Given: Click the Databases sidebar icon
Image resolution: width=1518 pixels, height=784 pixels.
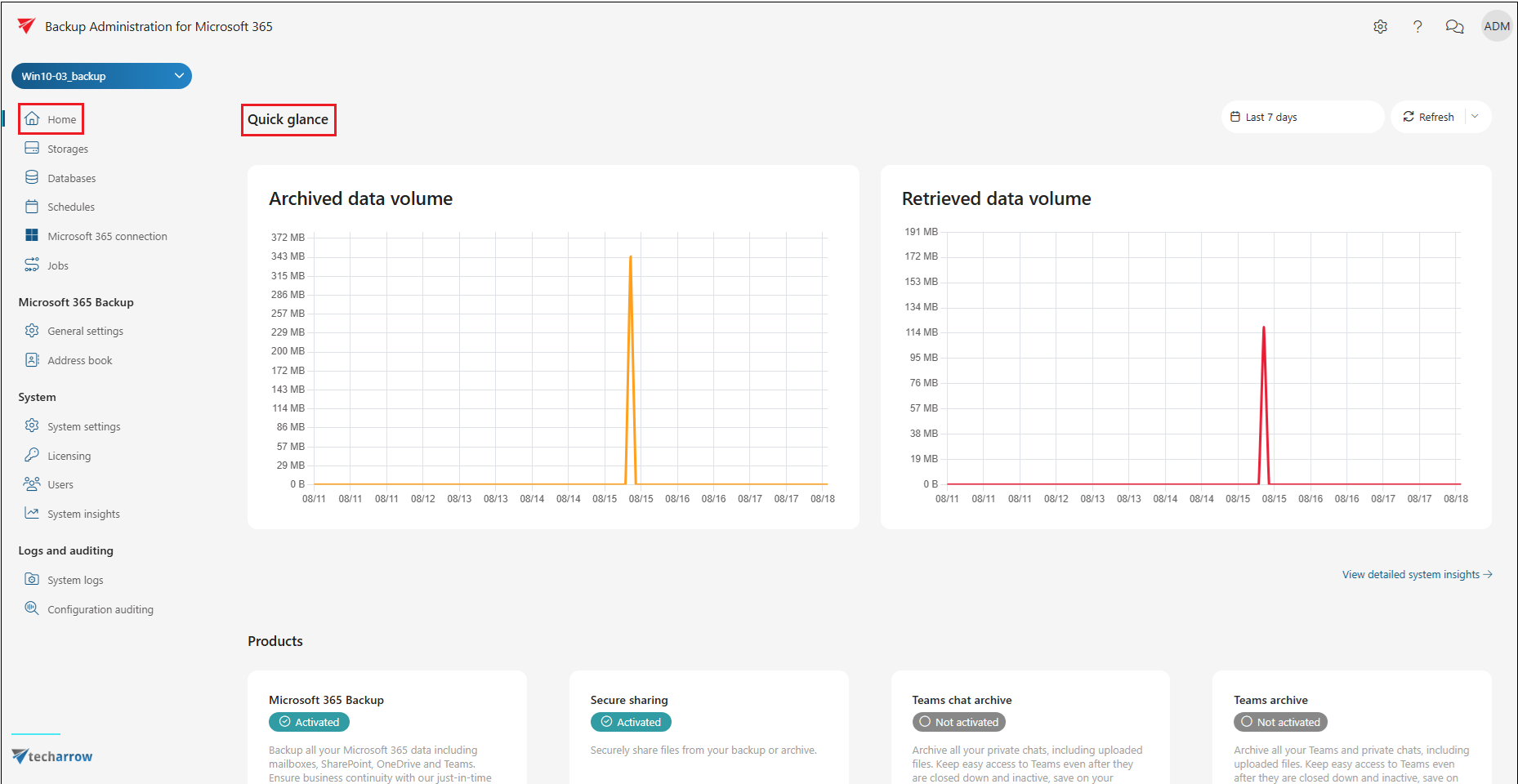Looking at the screenshot, I should pyautogui.click(x=32, y=178).
